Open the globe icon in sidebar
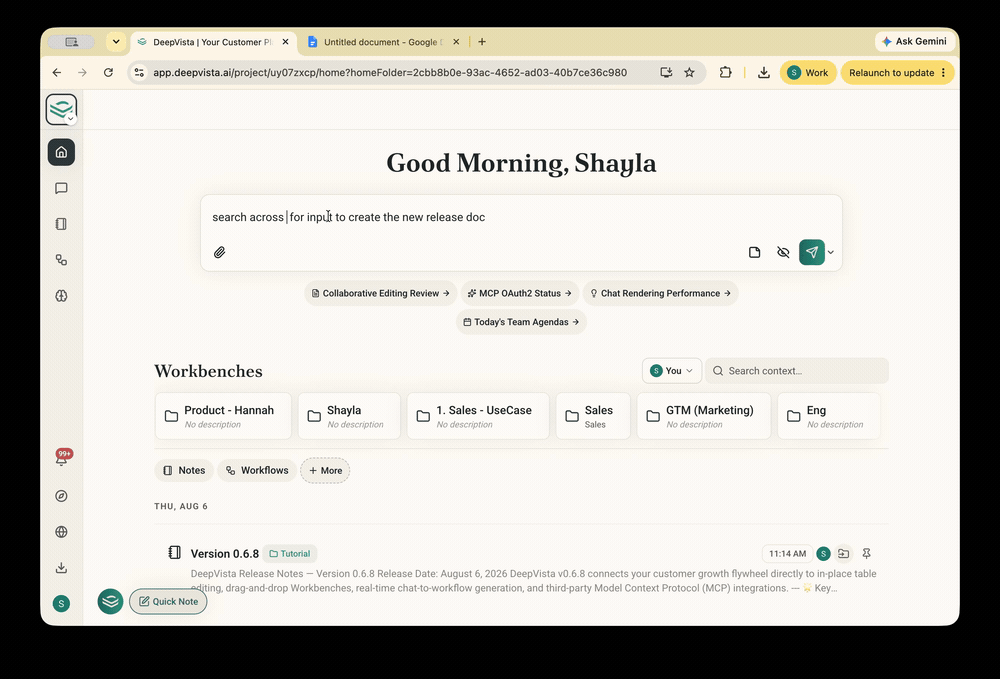 [x=61, y=532]
